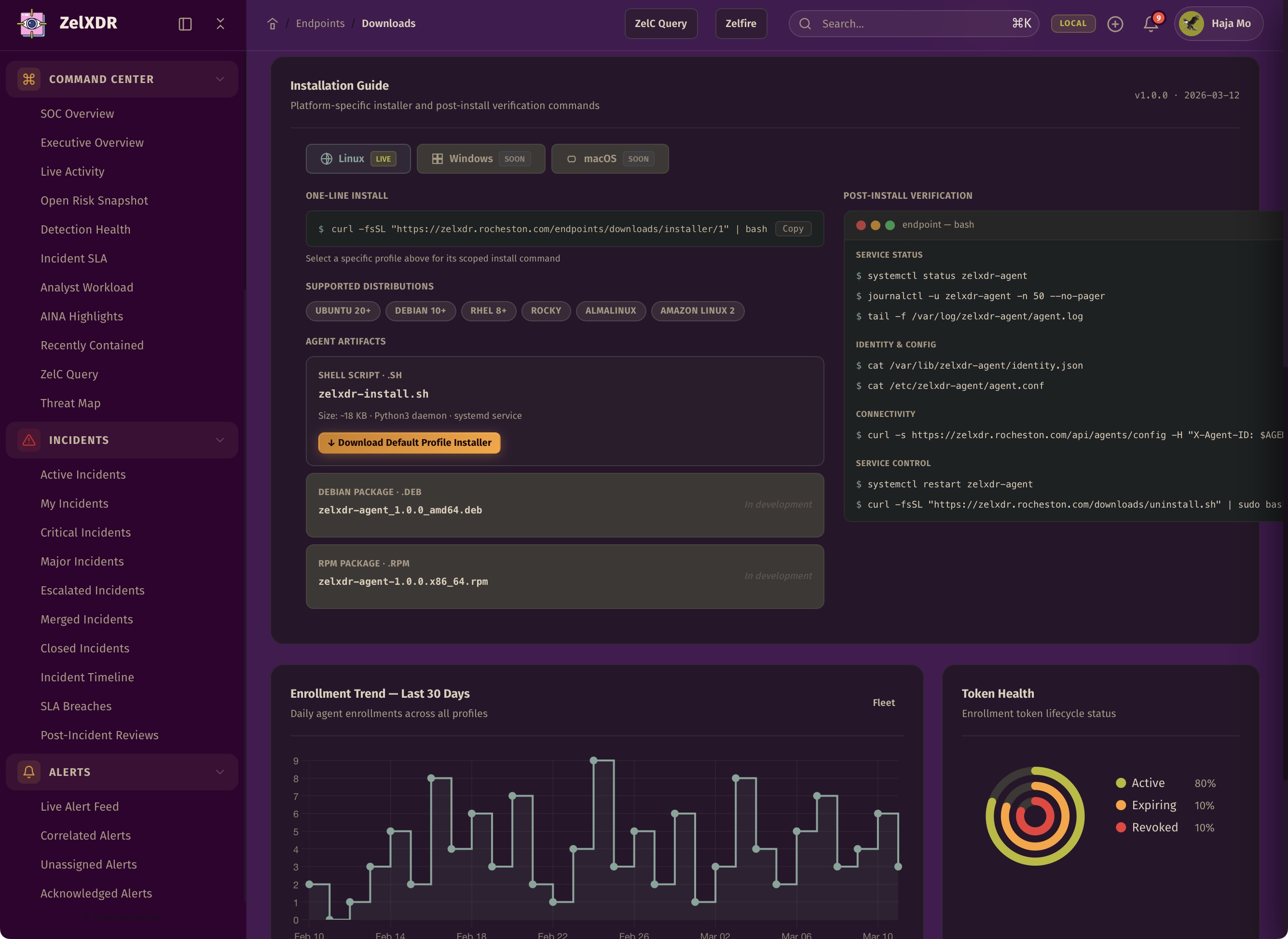1288x939 pixels.
Task: Click the Alerts bell icon in sidebar
Action: pos(29,772)
